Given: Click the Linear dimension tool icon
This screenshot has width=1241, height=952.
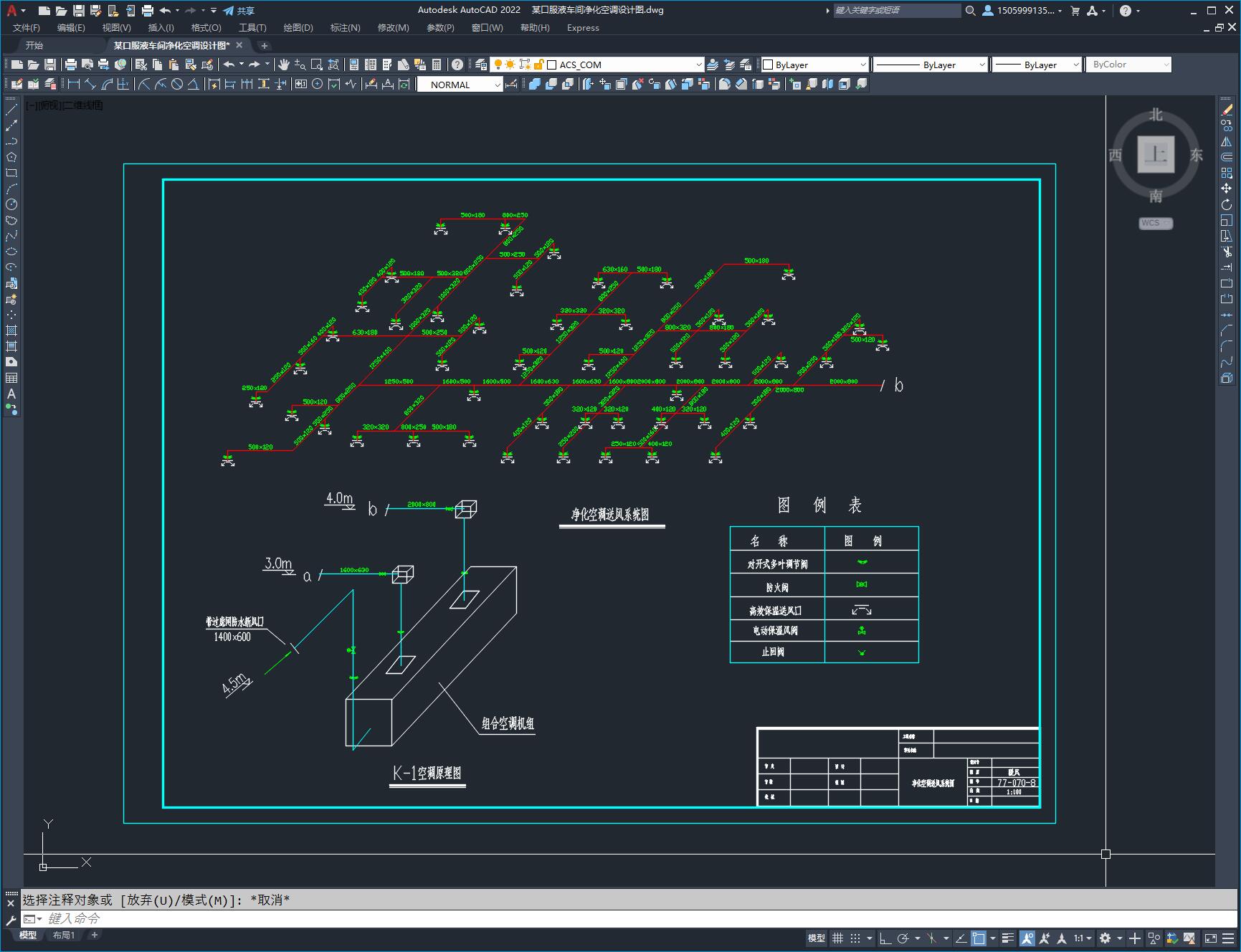Looking at the screenshot, I should (73, 84).
